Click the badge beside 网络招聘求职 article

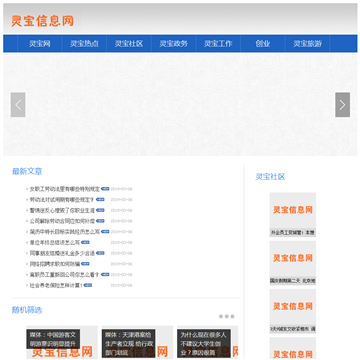[x=85, y=264]
